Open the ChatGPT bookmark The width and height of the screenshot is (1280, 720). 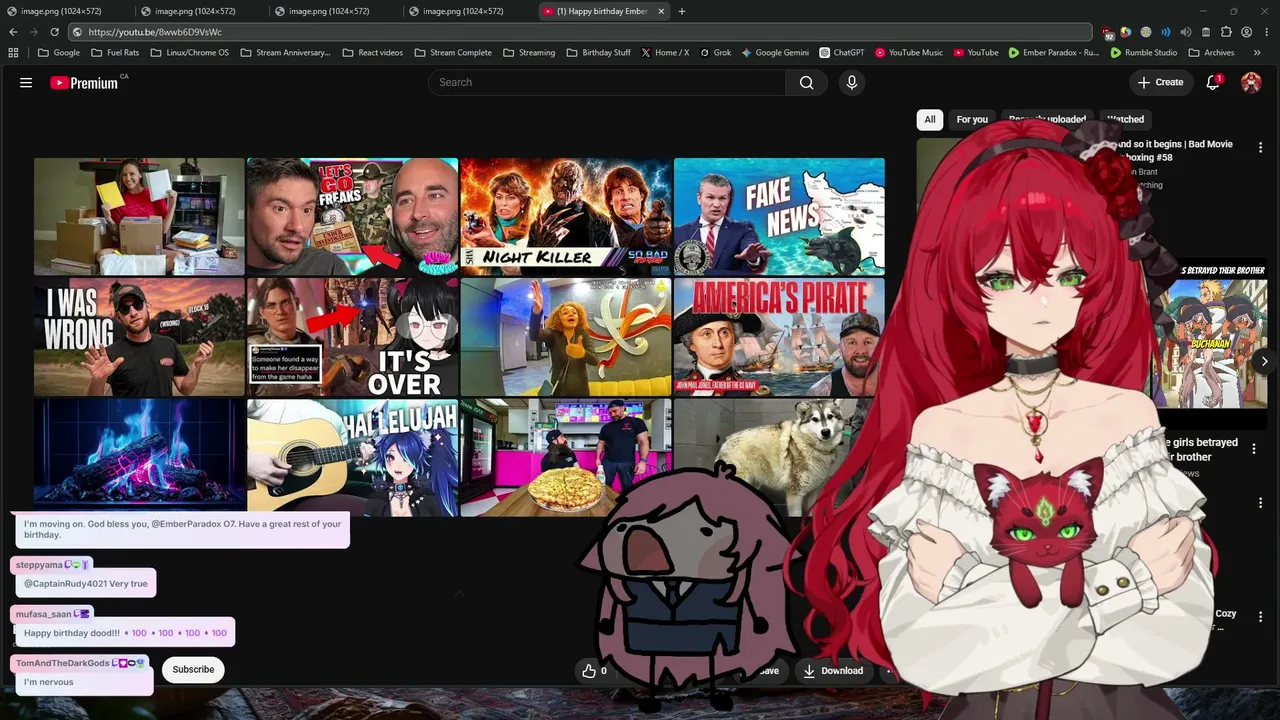(842, 53)
